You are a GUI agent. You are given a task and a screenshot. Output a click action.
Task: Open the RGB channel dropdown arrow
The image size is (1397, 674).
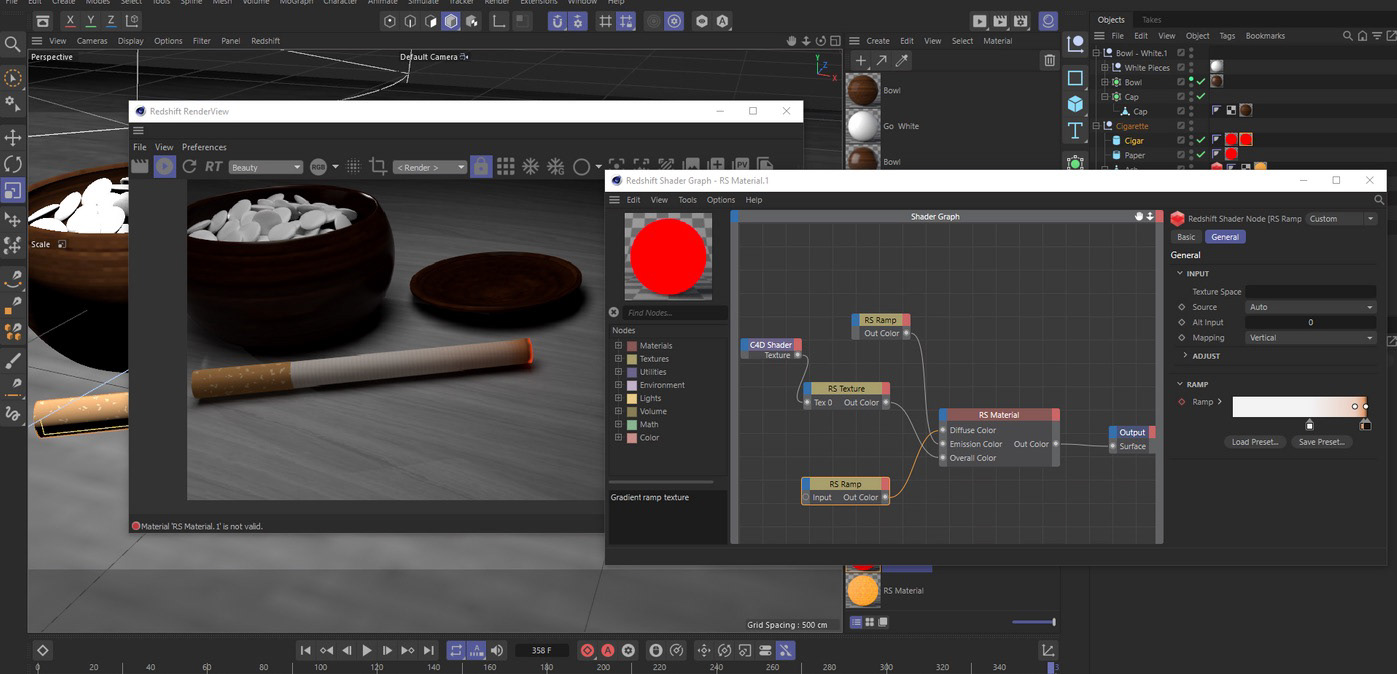[x=335, y=167]
